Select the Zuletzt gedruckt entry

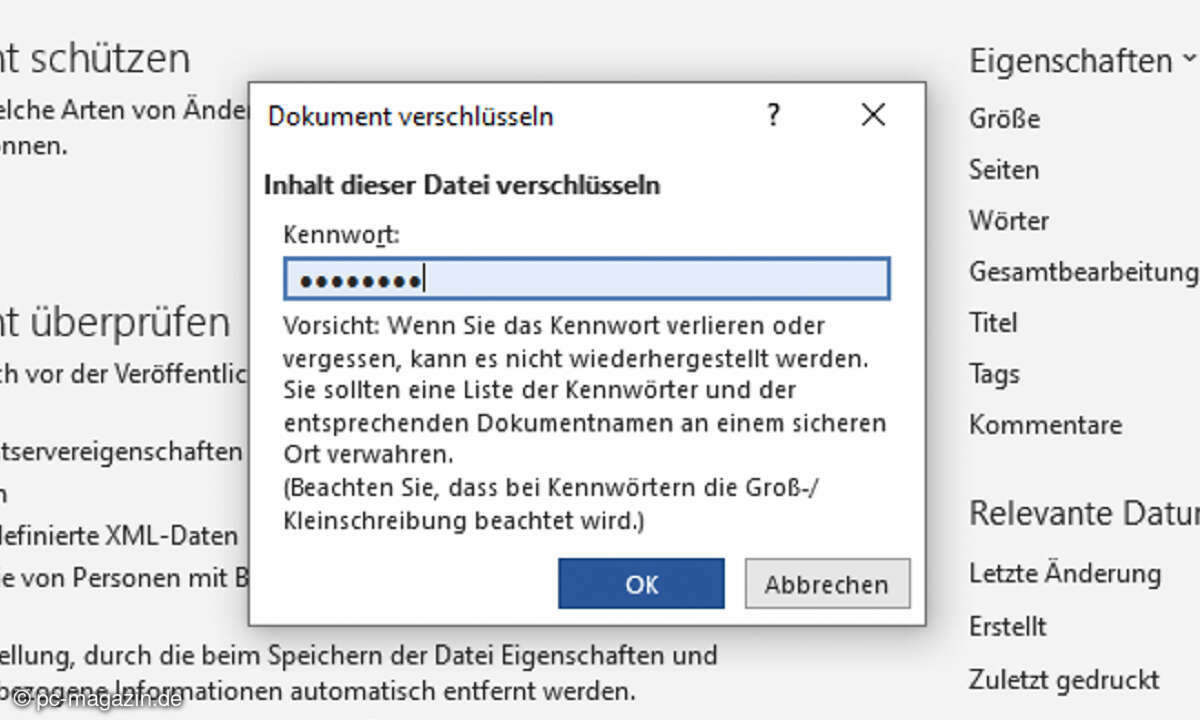[x=1064, y=680]
